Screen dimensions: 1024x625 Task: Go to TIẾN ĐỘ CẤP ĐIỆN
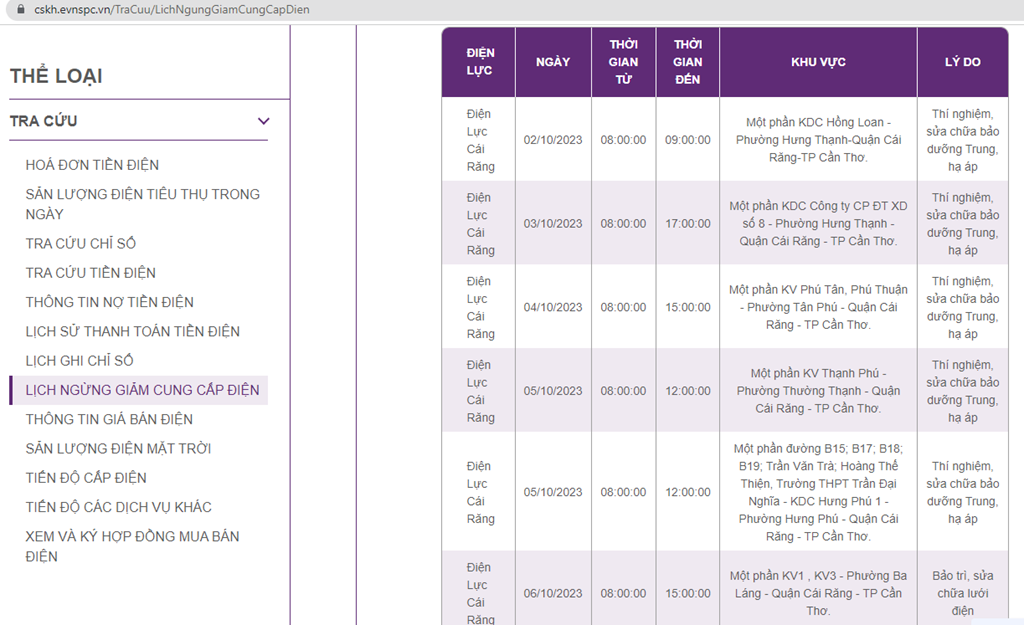pyautogui.click(x=86, y=478)
